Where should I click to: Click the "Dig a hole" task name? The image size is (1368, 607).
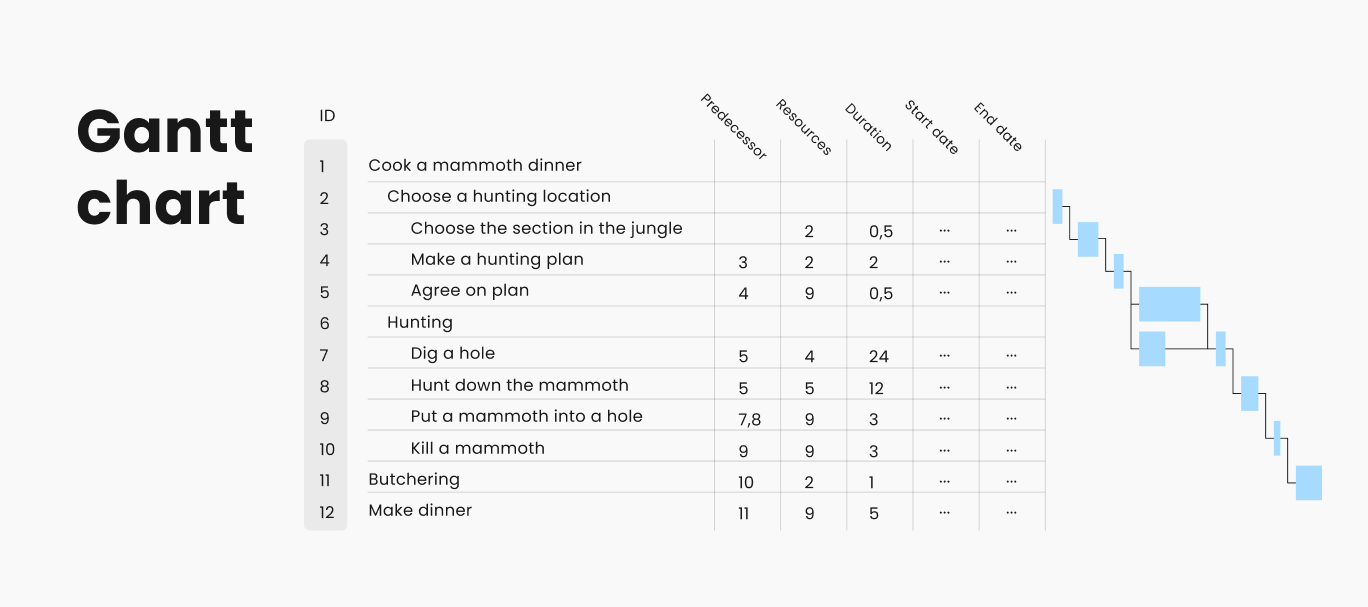pos(452,353)
